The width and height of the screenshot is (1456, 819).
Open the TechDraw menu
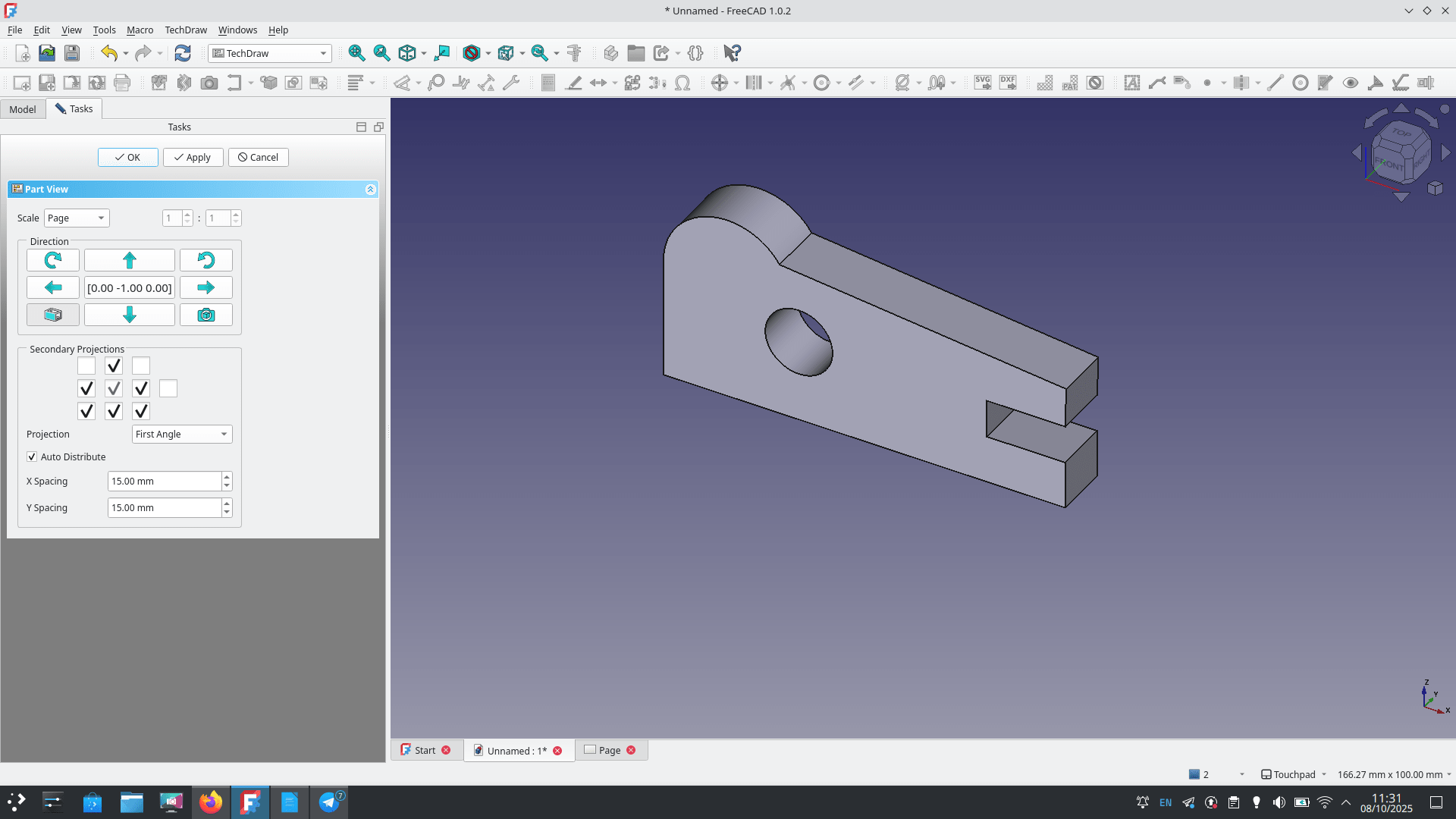coord(185,30)
